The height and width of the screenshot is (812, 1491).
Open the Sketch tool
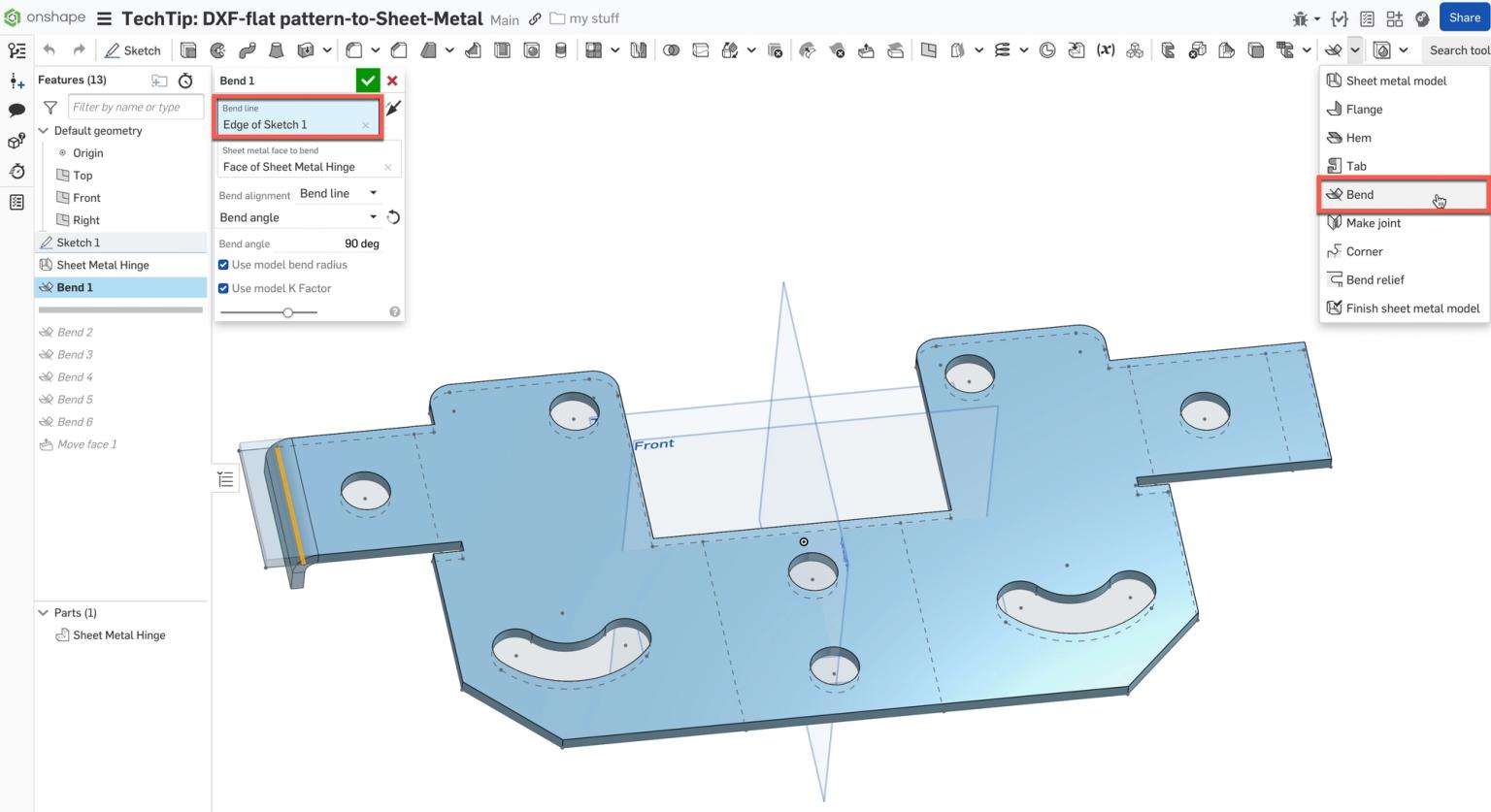[x=133, y=49]
